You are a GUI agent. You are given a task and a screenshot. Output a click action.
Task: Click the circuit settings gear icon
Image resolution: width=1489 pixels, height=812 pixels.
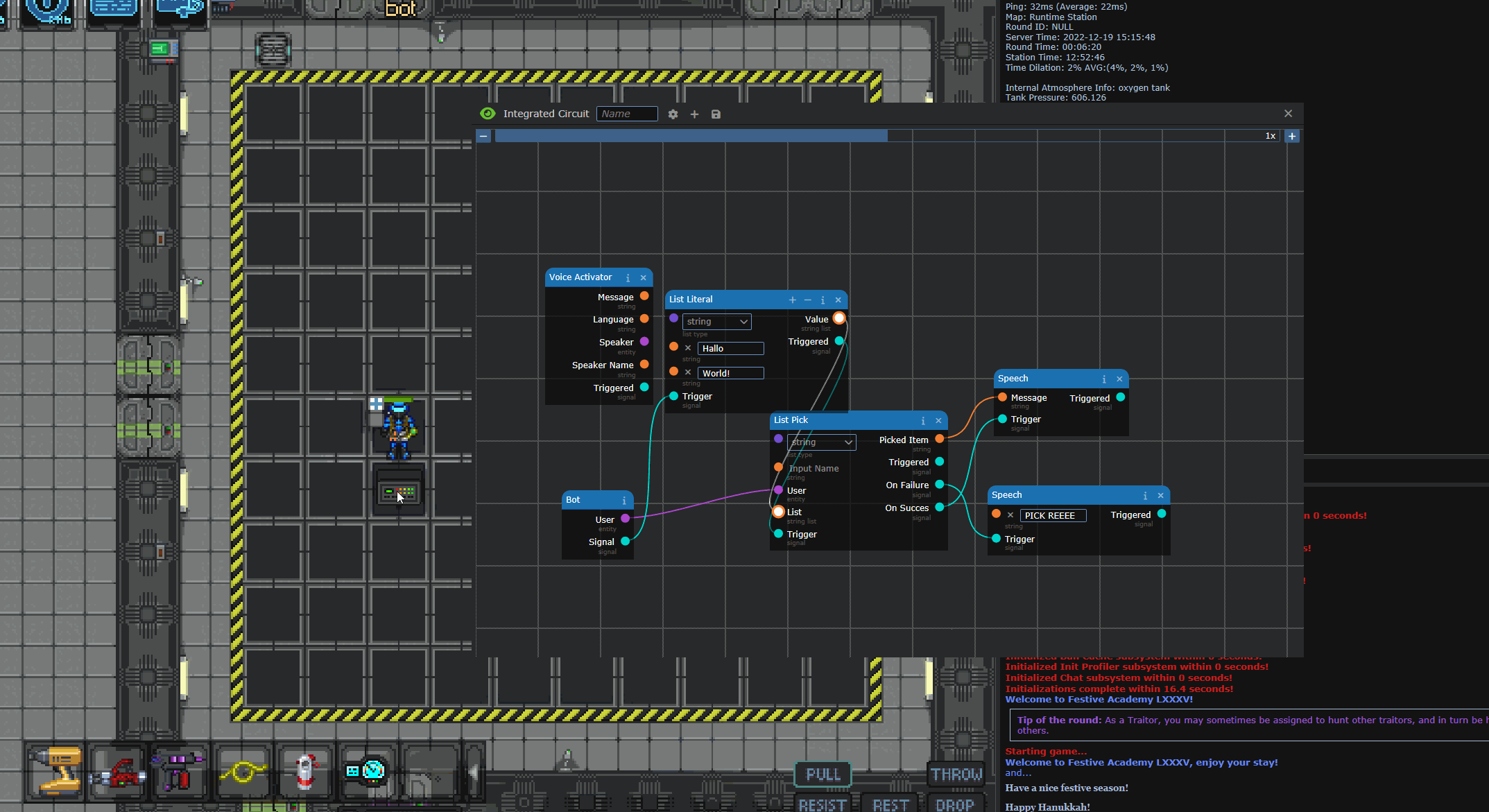point(673,114)
